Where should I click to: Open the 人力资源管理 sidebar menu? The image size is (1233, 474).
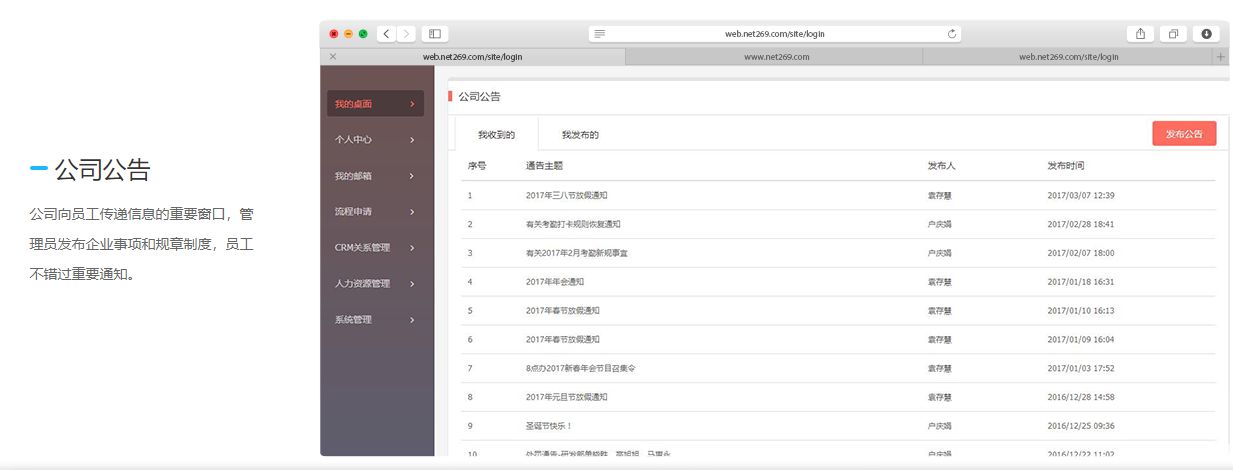[x=376, y=284]
